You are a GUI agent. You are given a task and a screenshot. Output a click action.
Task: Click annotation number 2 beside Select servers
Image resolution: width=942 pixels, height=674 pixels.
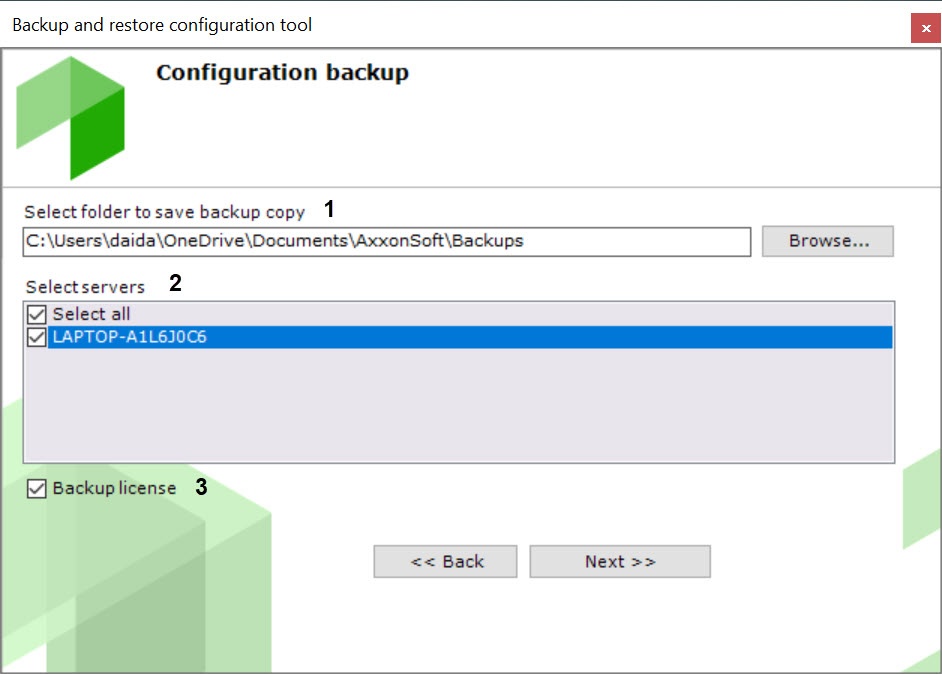click(175, 283)
